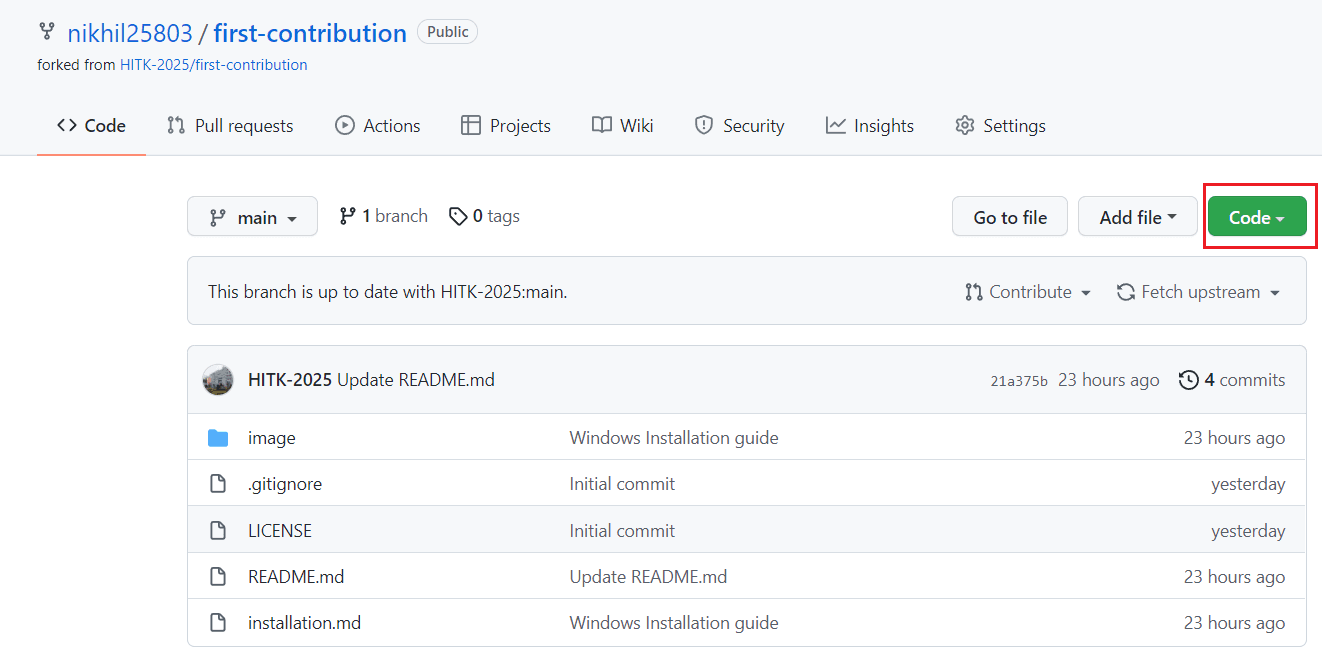Click the tag icon next to 0 tags

point(458,216)
